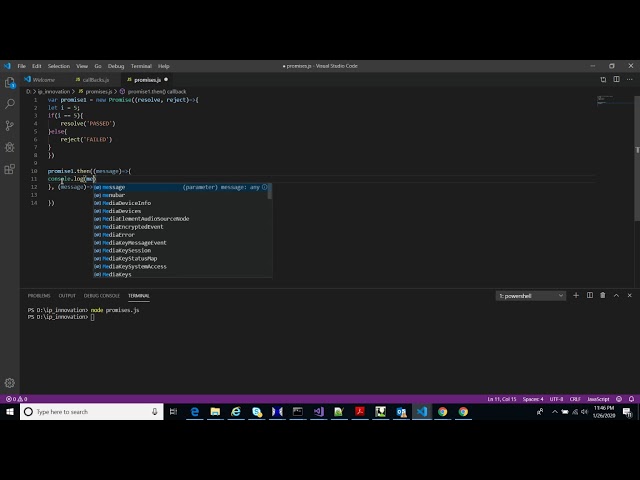Screen dimensions: 640x480
Task: Choose menubar suggestion in autocomplete list
Action: pos(182,195)
